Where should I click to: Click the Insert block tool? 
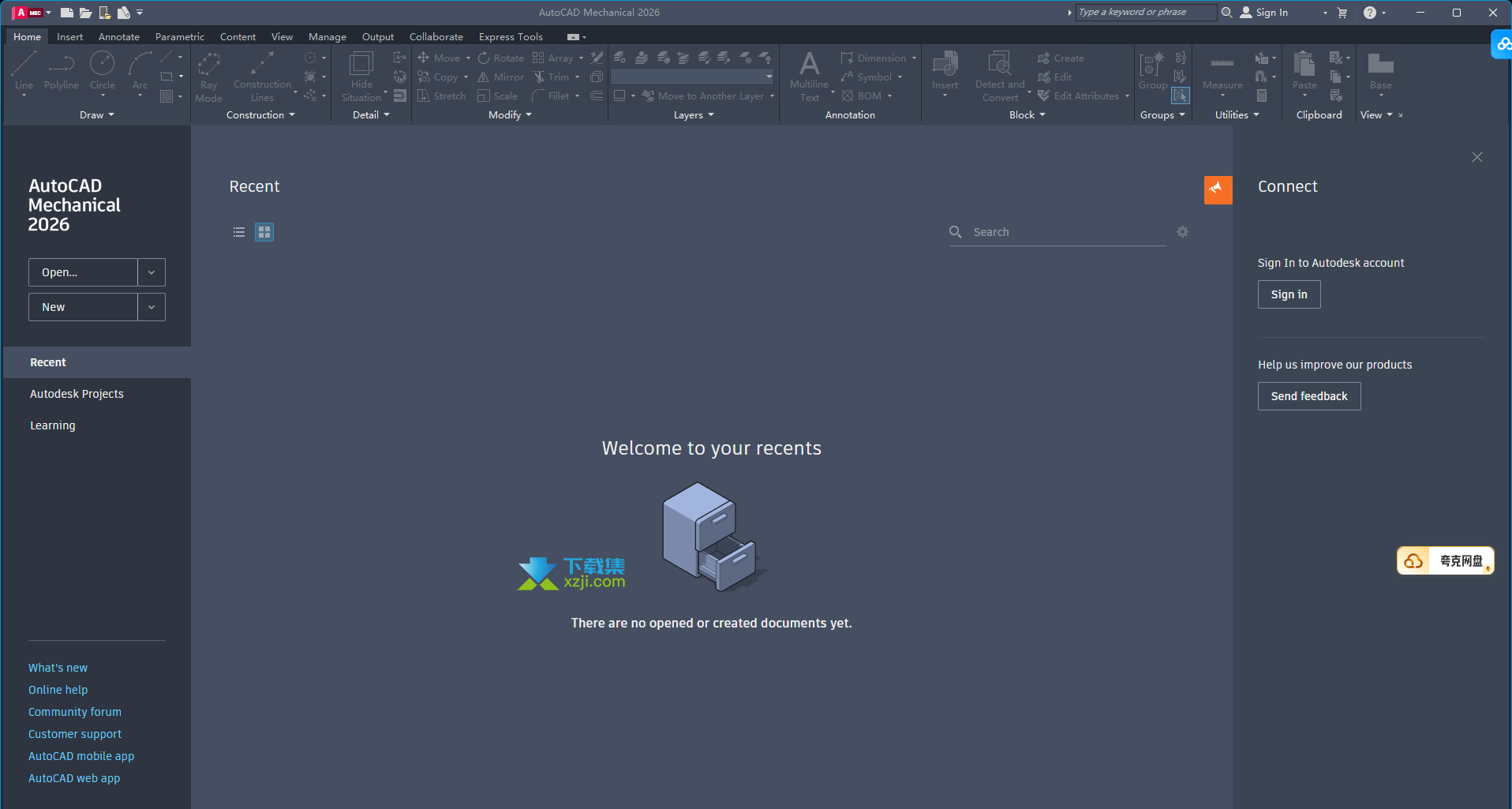(945, 71)
